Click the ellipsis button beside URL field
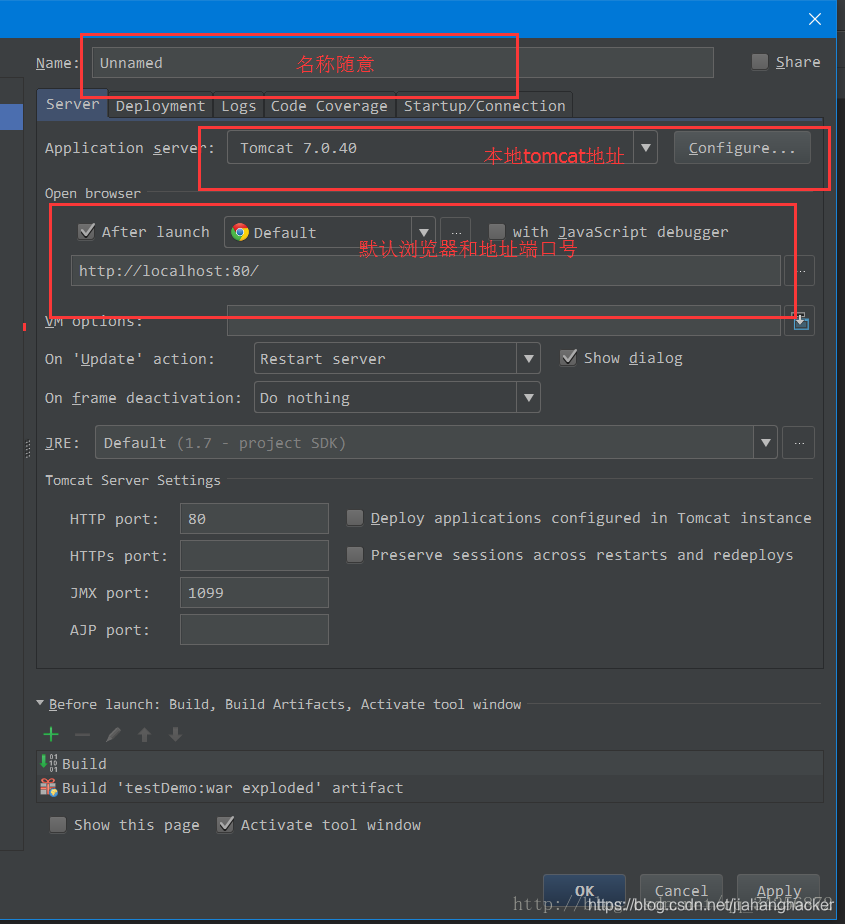Viewport: 845px width, 924px height. [800, 271]
